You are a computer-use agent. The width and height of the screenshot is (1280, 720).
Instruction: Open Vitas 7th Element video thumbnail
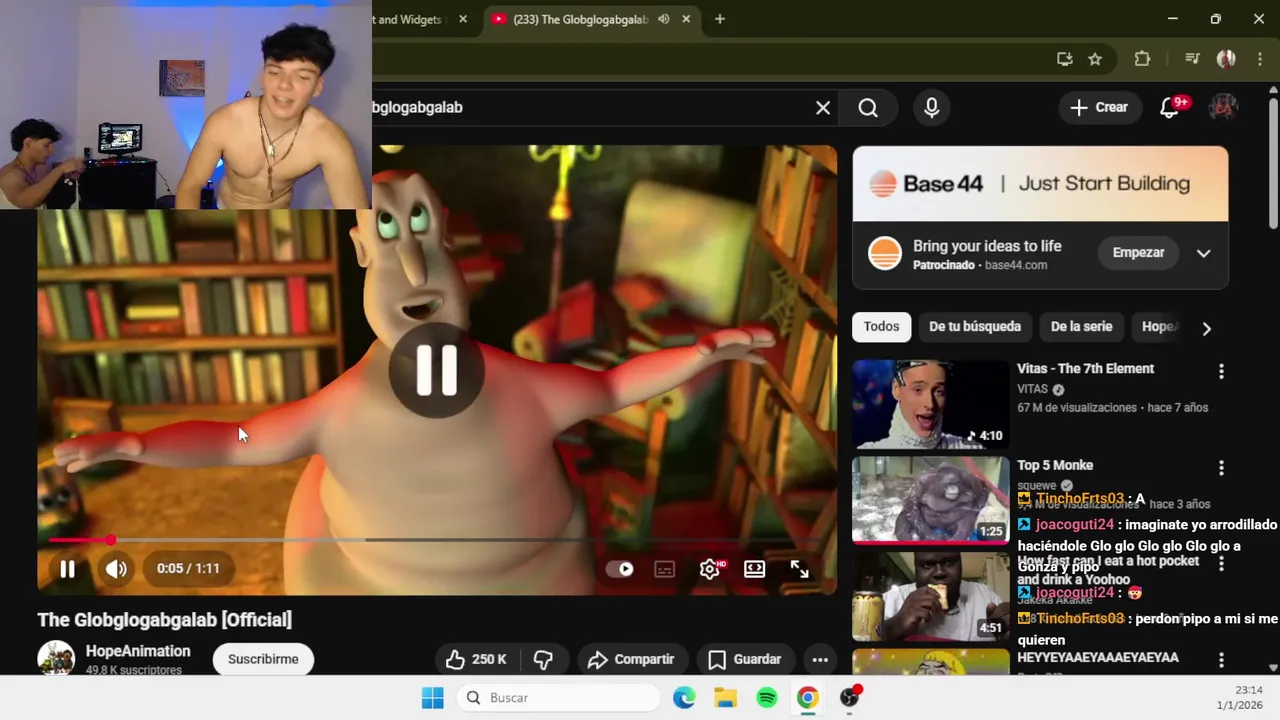[931, 404]
